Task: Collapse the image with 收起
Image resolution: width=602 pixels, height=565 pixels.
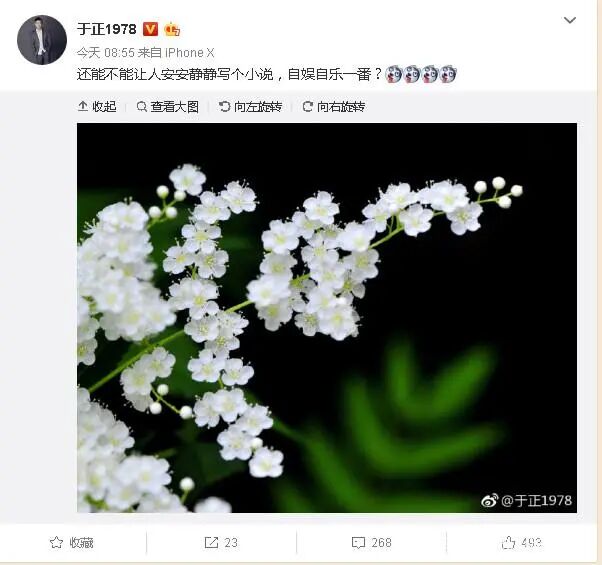Action: [97, 106]
